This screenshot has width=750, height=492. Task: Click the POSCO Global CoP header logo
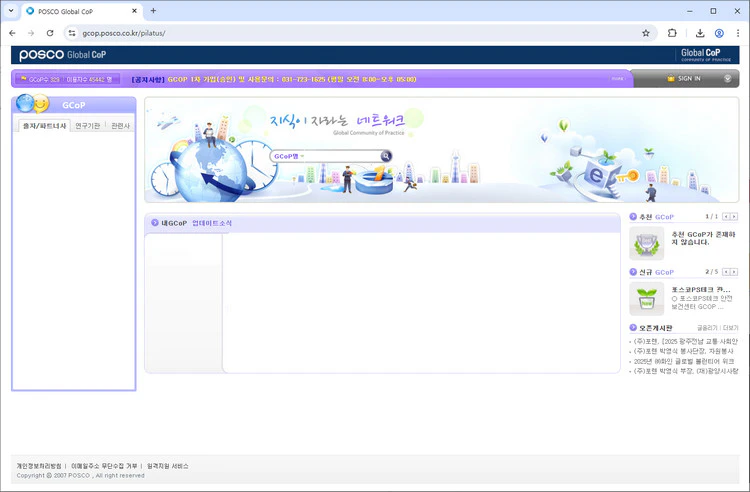[63, 55]
